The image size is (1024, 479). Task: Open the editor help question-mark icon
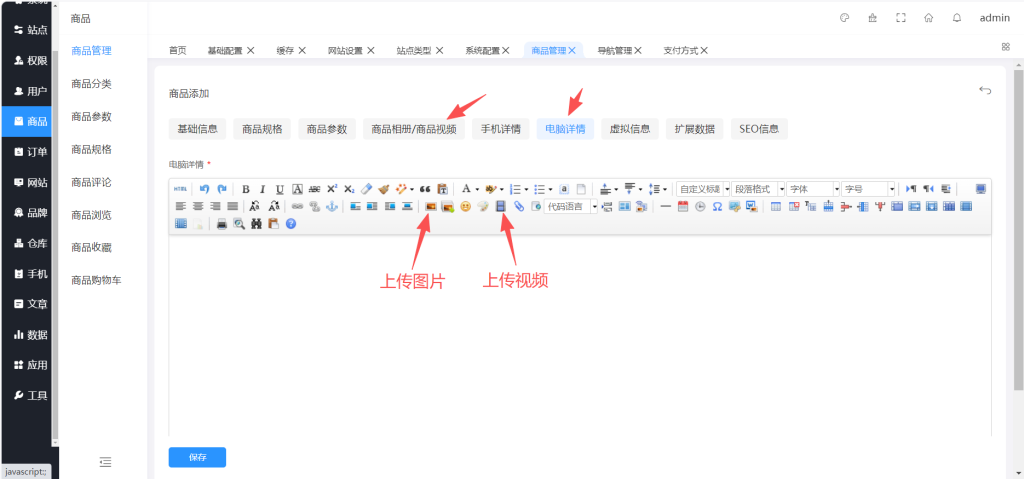291,223
